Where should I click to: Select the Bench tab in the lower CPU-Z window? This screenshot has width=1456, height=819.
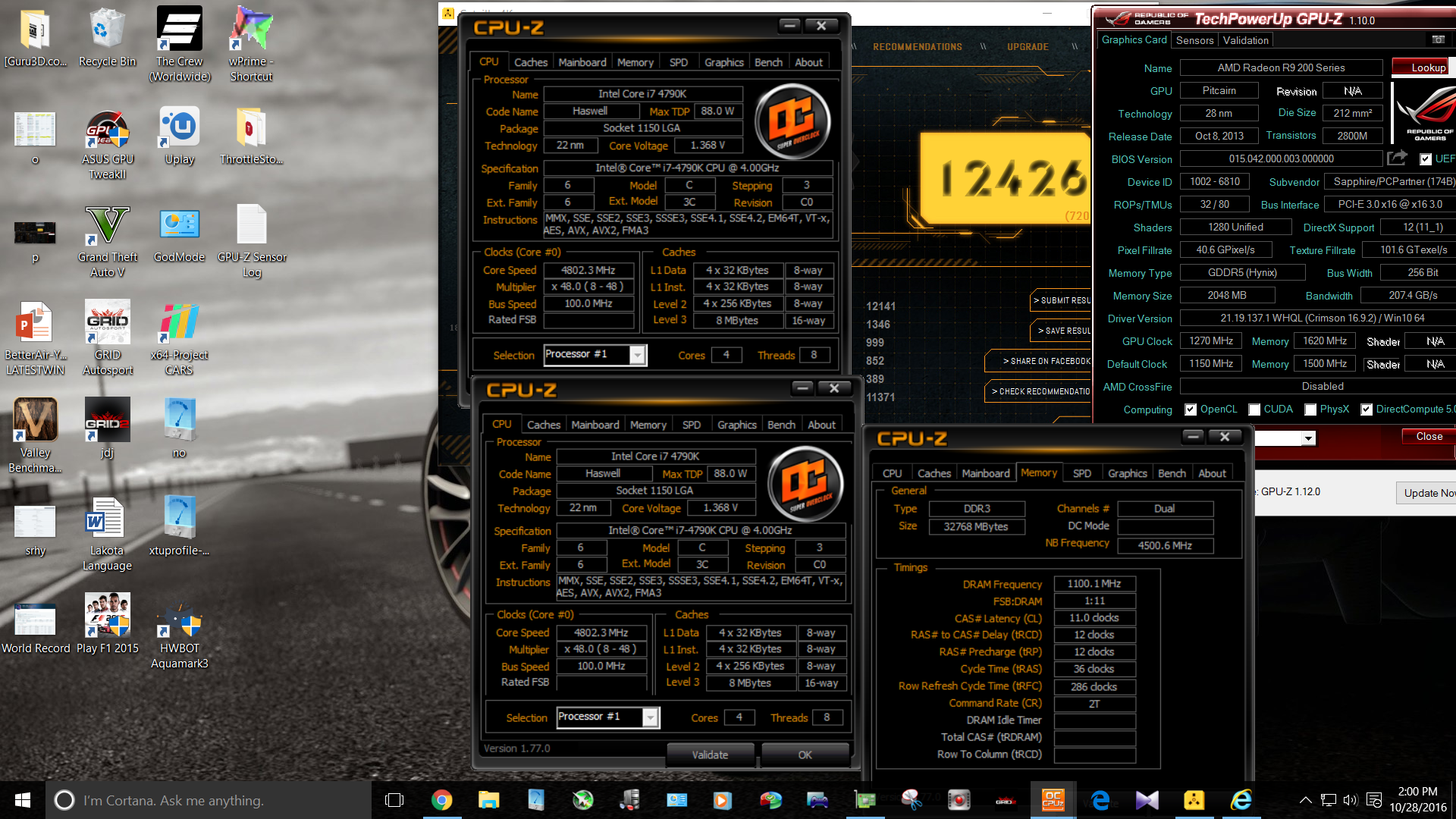click(x=781, y=425)
